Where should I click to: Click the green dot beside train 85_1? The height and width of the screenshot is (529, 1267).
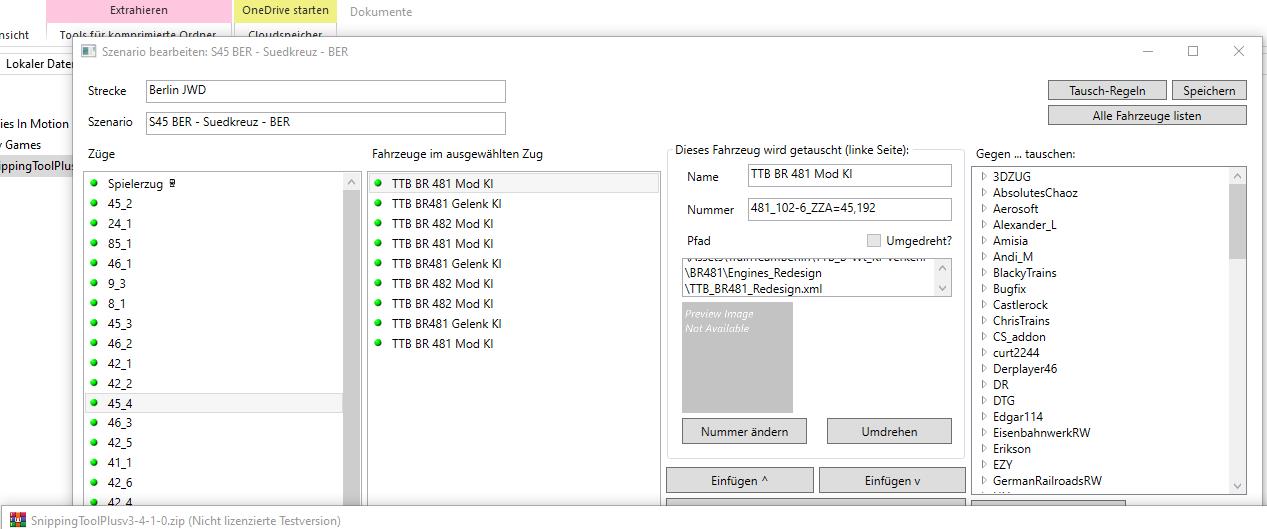[x=94, y=243]
